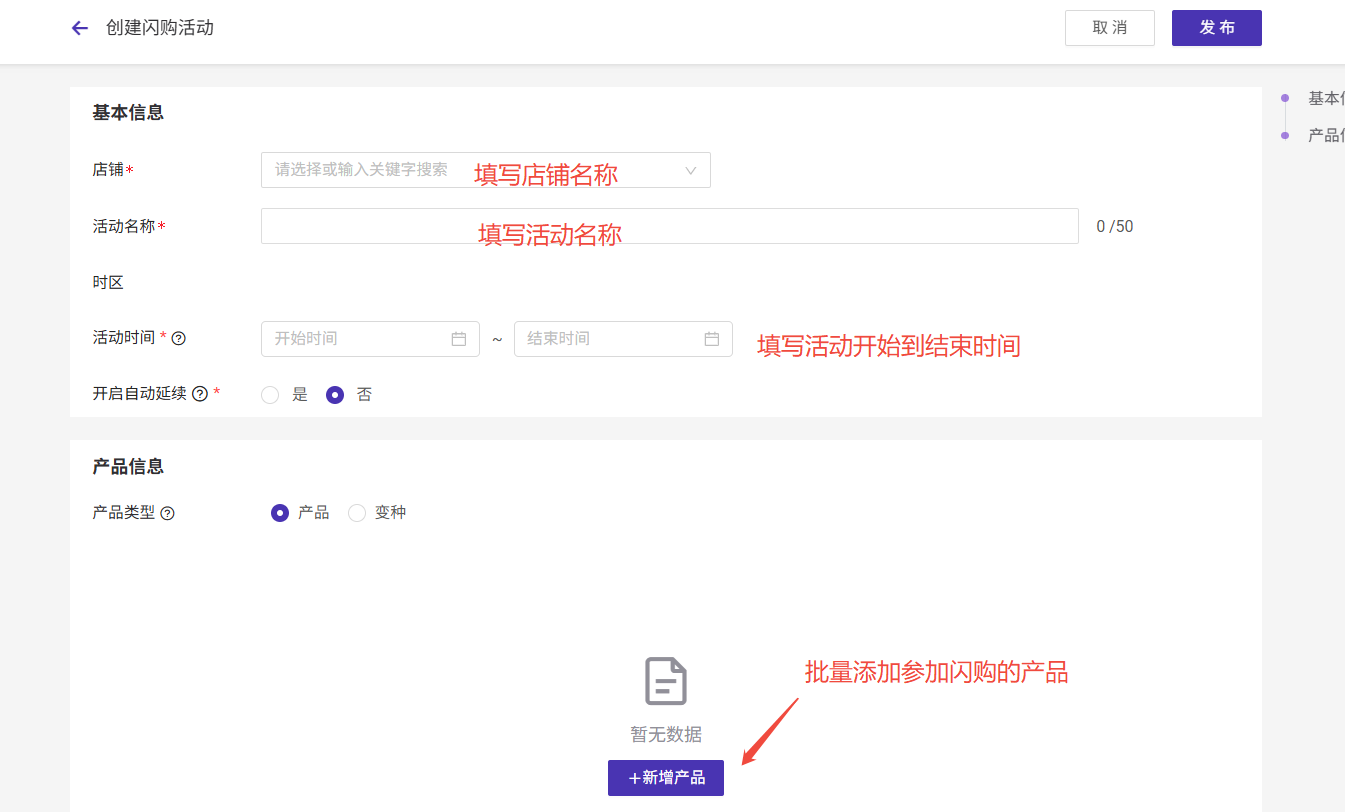
Task: Select 否 for 开启自动延续
Action: coord(335,395)
